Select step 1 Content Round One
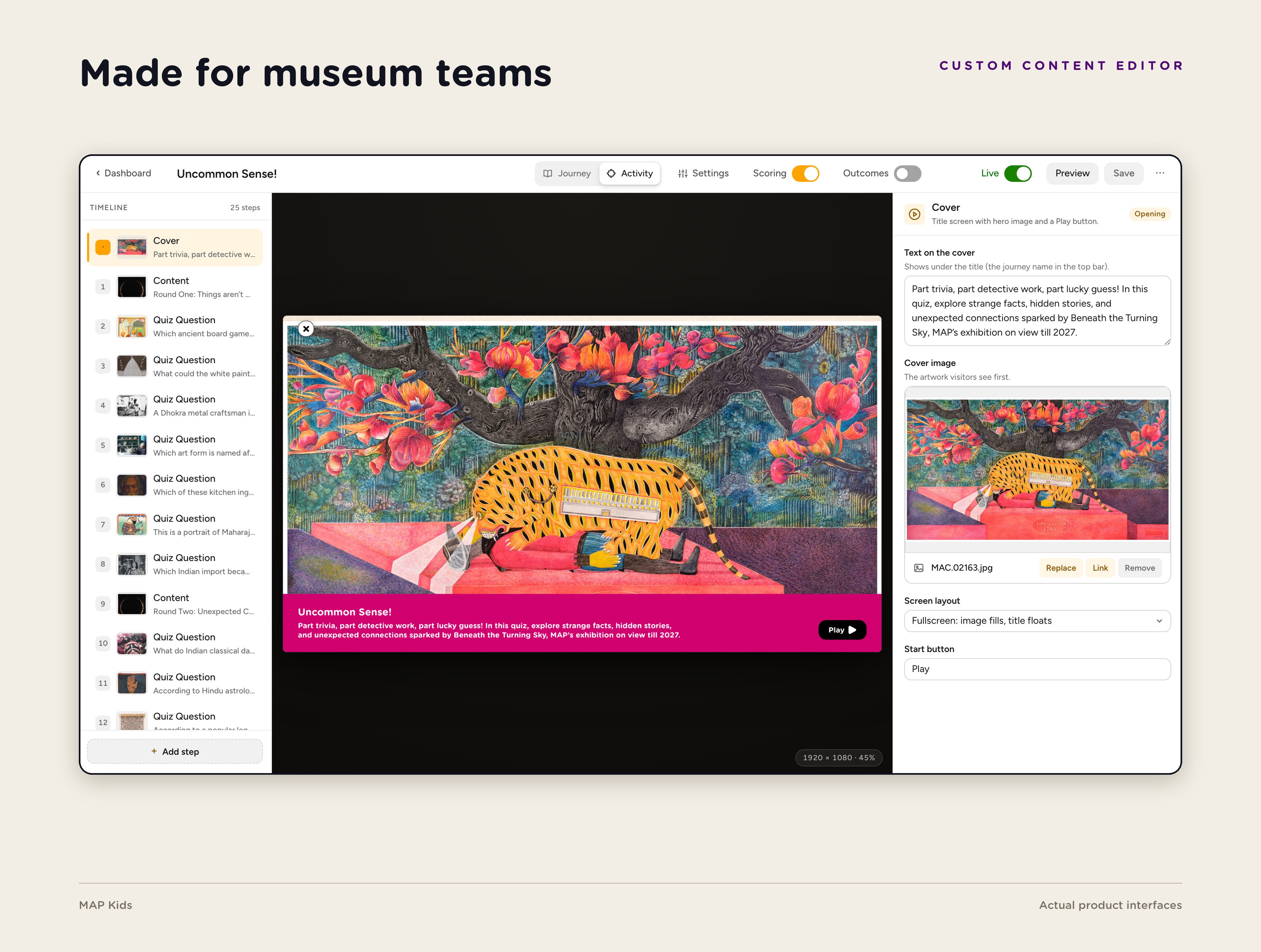The height and width of the screenshot is (952, 1261). [x=175, y=287]
